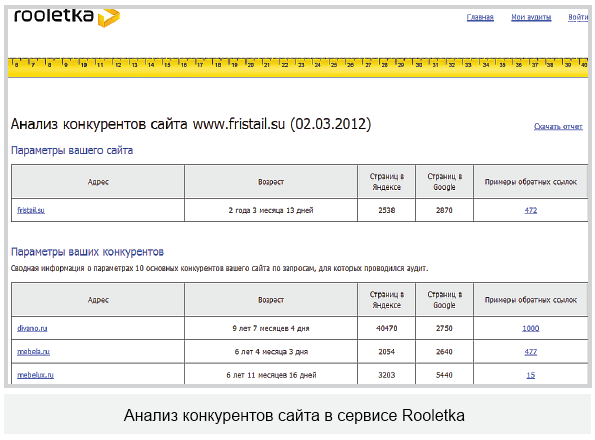Screen dimensions: 595x440
Task: Click the Адрес header in the competitors table
Action: click(98, 300)
